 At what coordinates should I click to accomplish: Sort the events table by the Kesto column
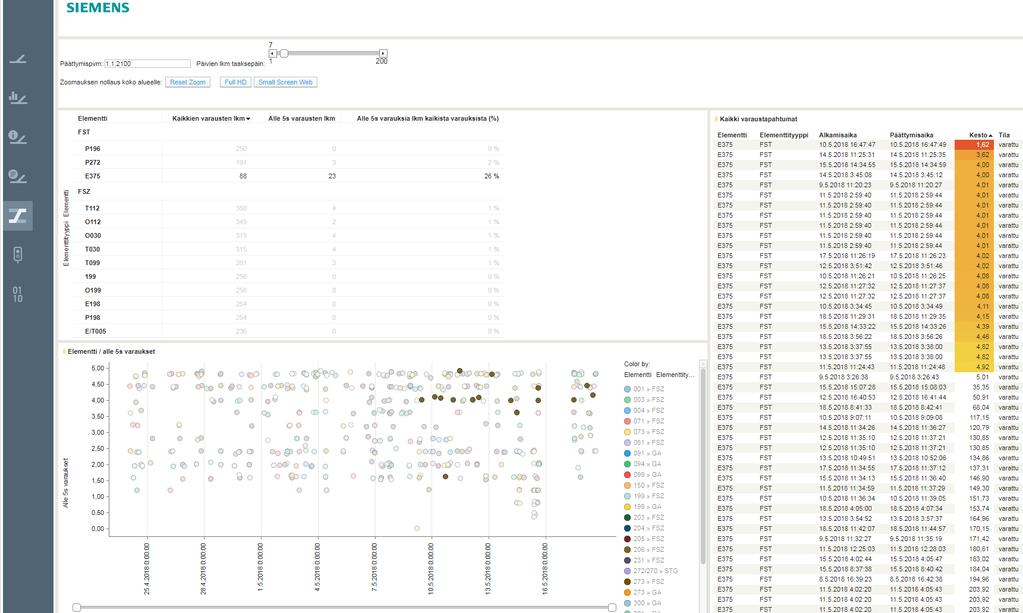point(980,135)
